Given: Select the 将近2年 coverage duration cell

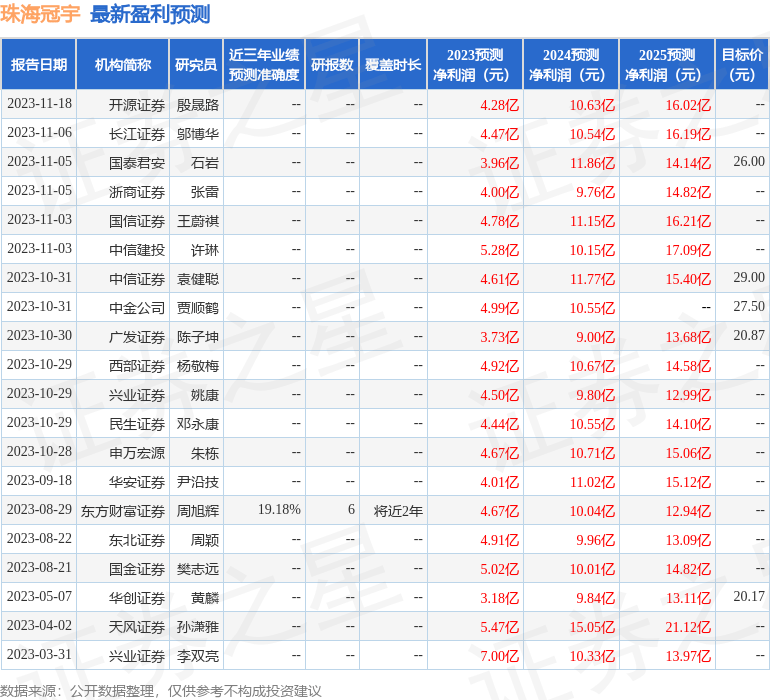Looking at the screenshot, I should (x=398, y=511).
